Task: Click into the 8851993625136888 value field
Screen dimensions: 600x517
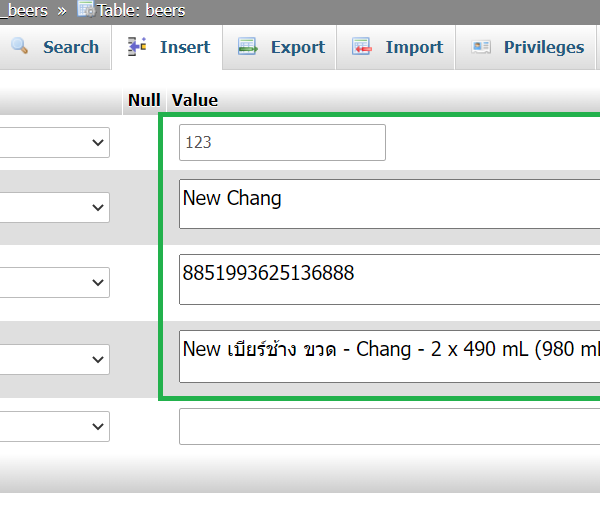Action: tap(390, 279)
